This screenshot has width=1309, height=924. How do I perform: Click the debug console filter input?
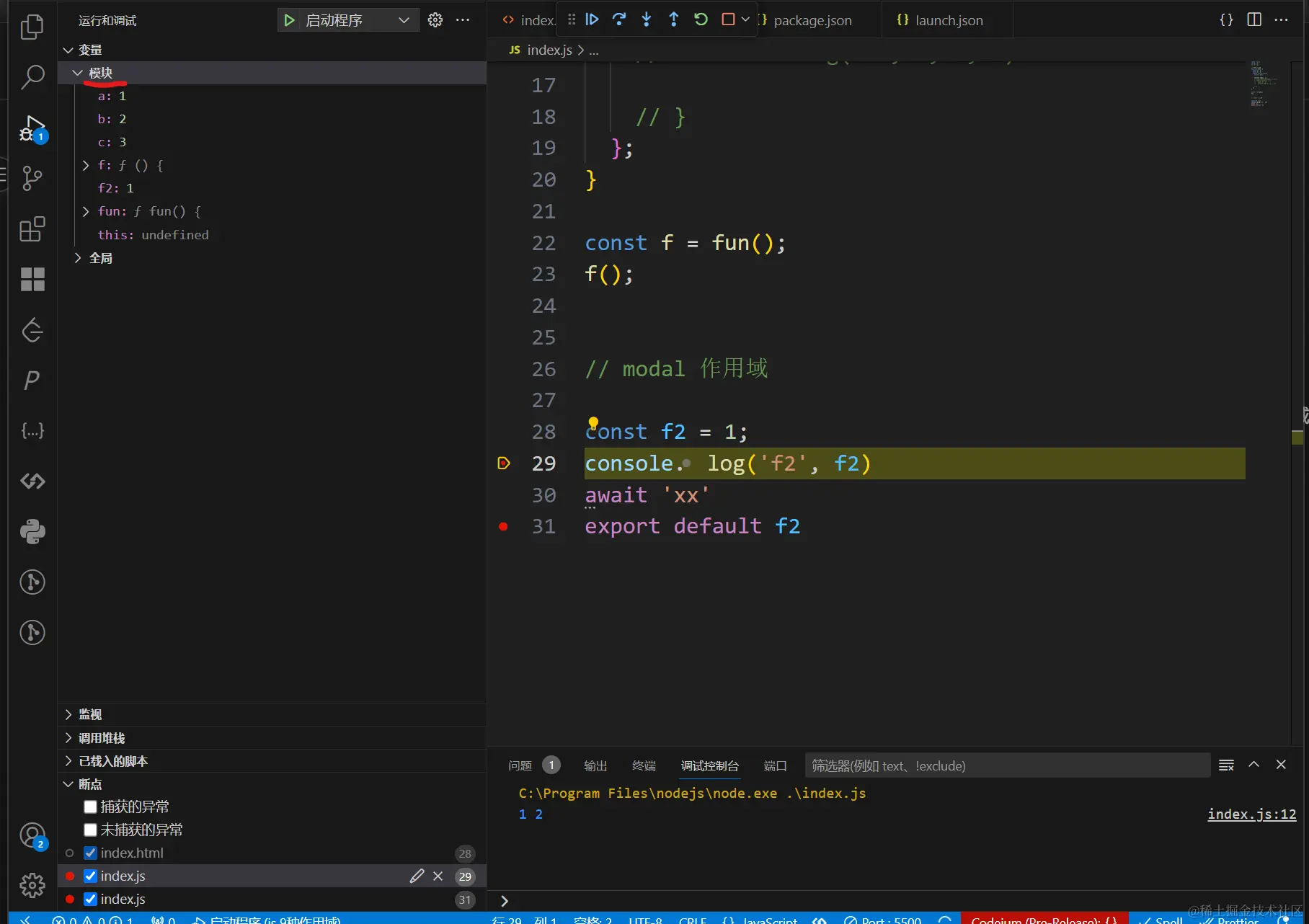click(x=1007, y=765)
